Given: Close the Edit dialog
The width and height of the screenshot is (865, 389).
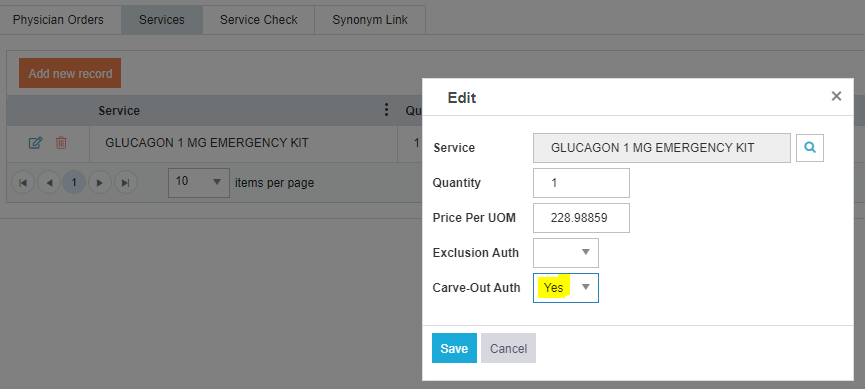Looking at the screenshot, I should pos(836,96).
